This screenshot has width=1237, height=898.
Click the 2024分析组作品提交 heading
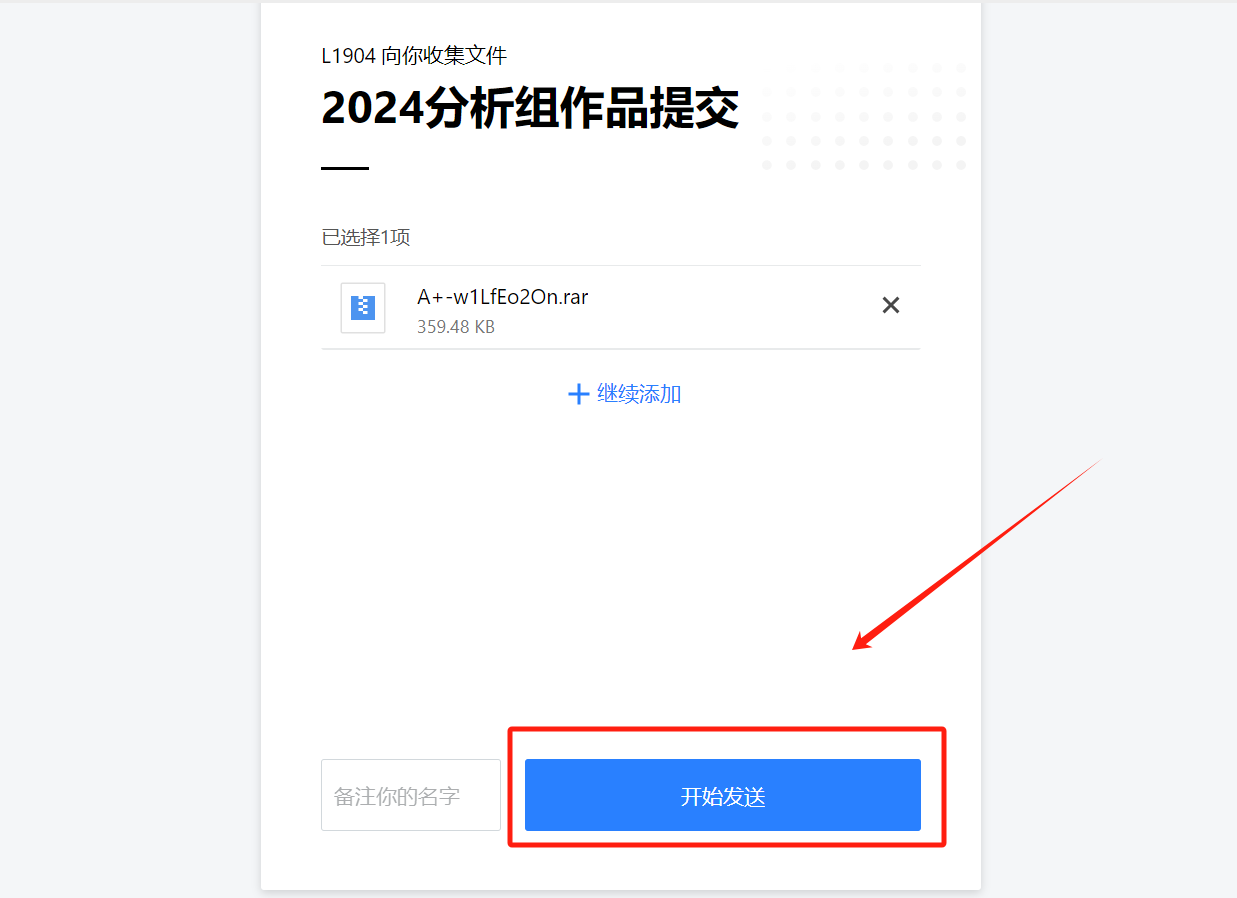530,108
